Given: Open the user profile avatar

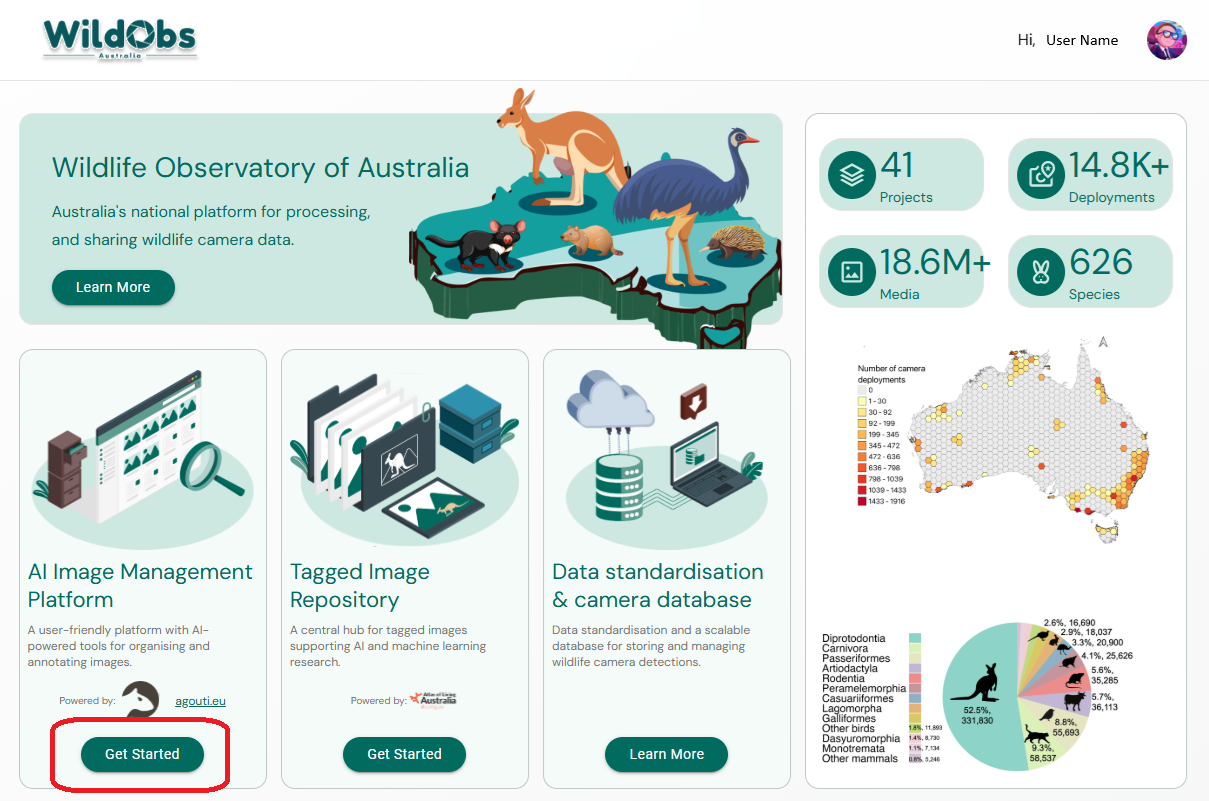Looking at the screenshot, I should coord(1166,40).
